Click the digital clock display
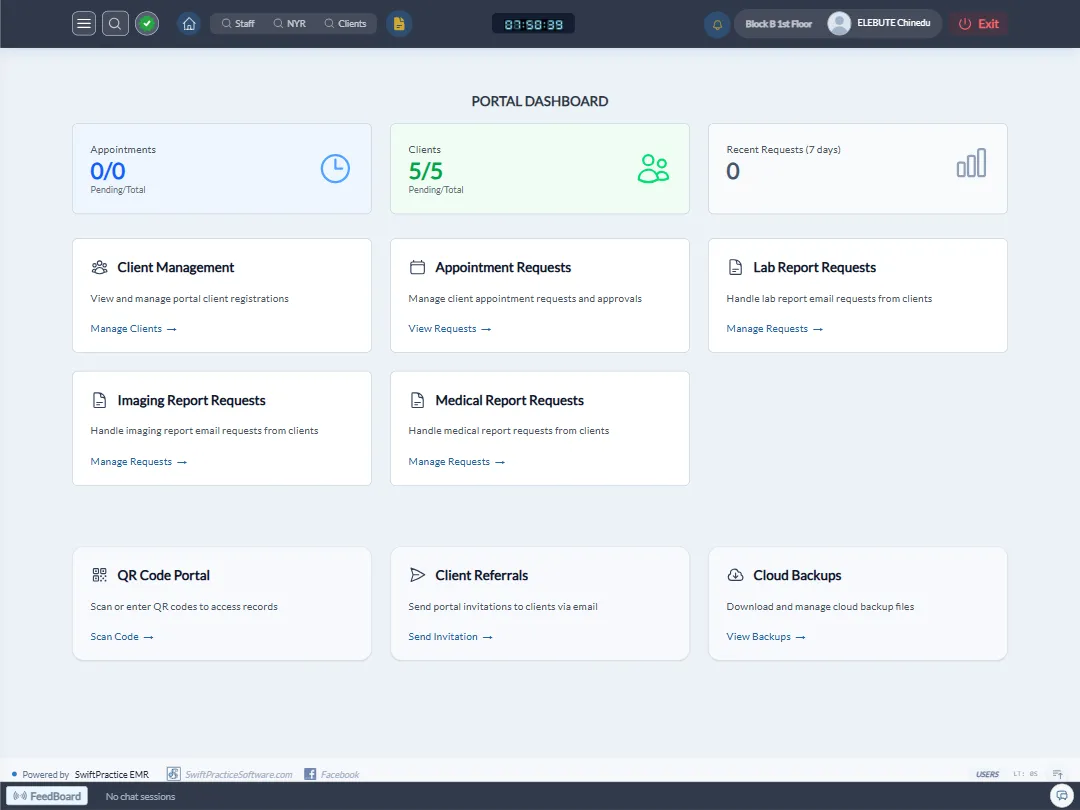The width and height of the screenshot is (1080, 810). [x=533, y=24]
